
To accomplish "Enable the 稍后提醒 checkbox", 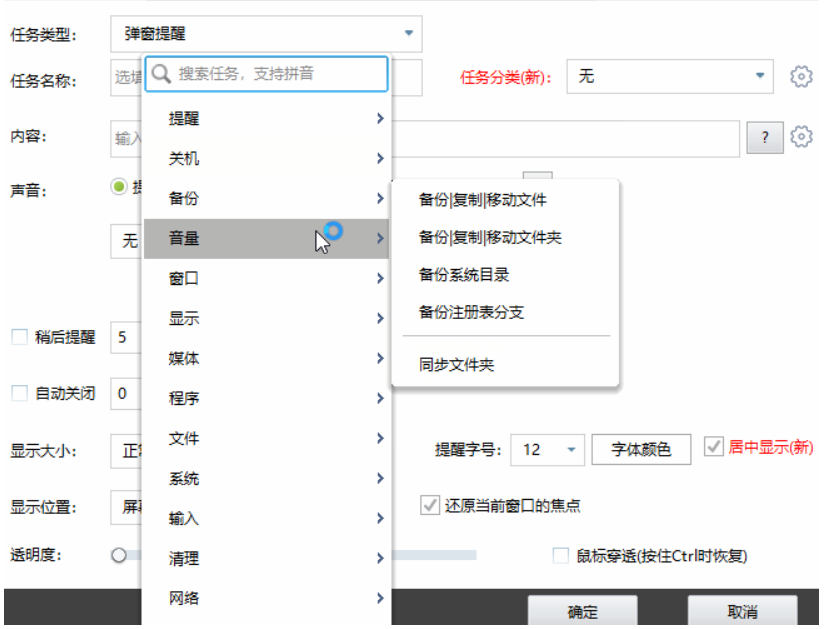I will (x=18, y=337).
